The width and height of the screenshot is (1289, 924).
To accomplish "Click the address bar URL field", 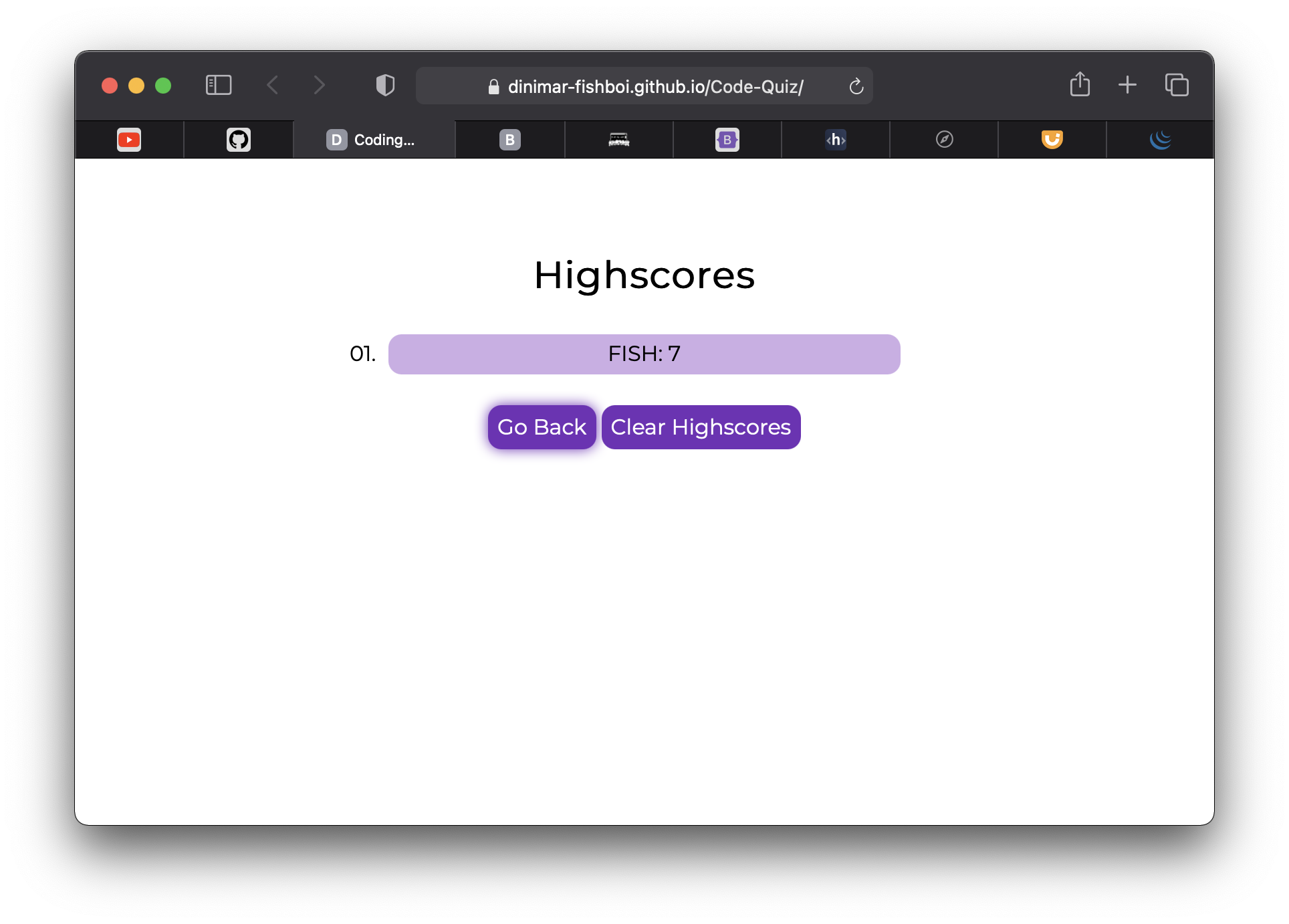I will click(644, 86).
